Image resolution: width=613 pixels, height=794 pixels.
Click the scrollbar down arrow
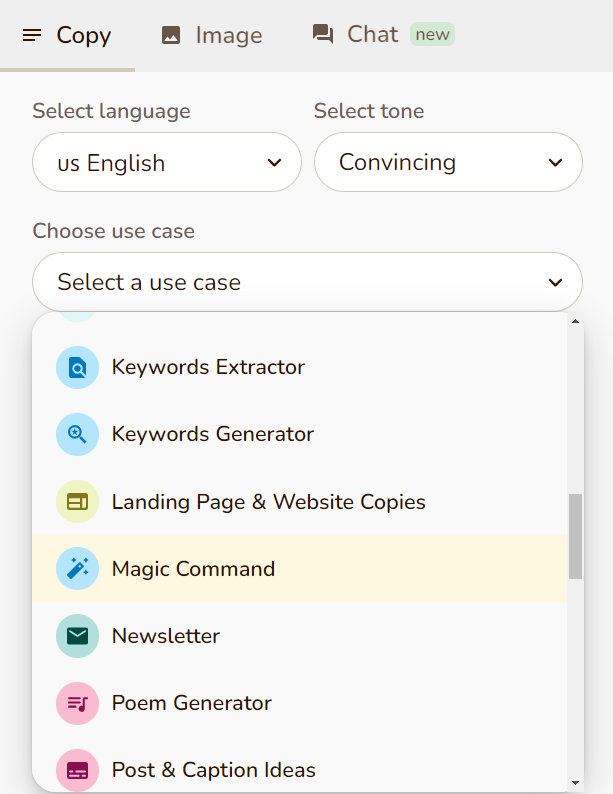click(x=575, y=782)
